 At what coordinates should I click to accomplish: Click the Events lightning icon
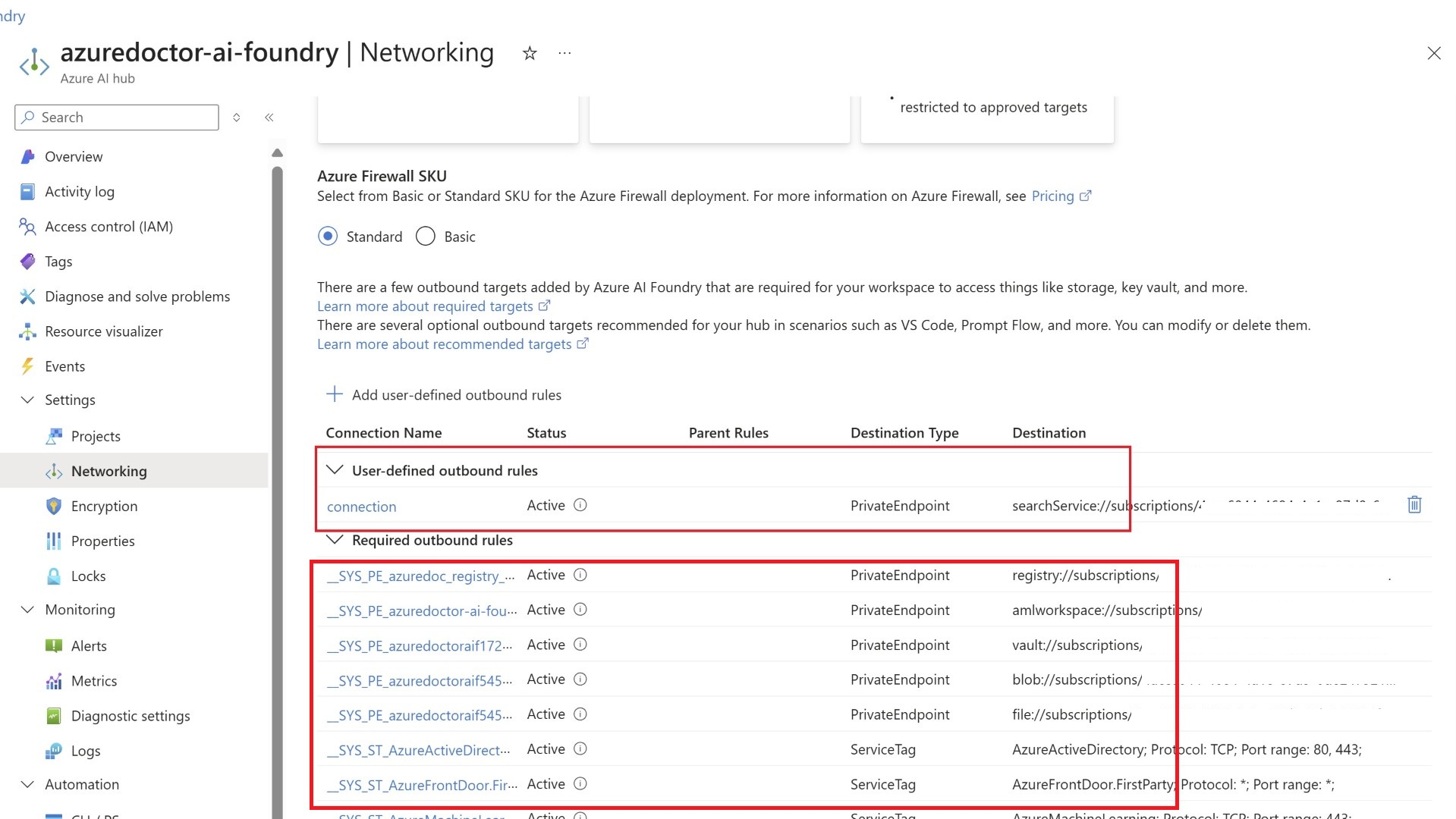27,366
